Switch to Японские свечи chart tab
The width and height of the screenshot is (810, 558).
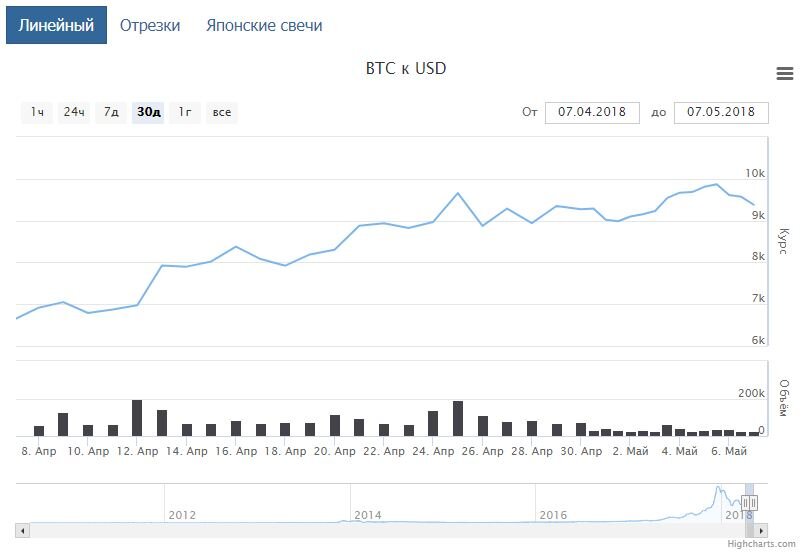pyautogui.click(x=264, y=25)
